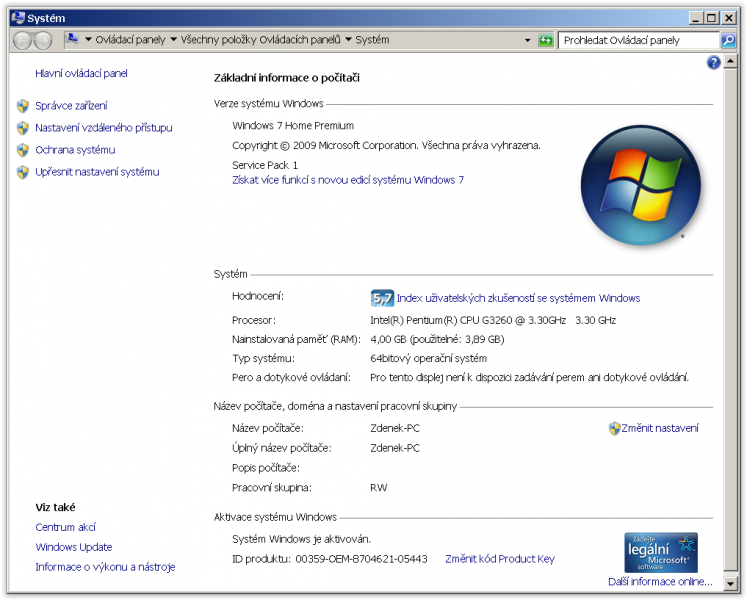Click computer name value next to Název počítače
The height and width of the screenshot is (600, 747).
395,428
